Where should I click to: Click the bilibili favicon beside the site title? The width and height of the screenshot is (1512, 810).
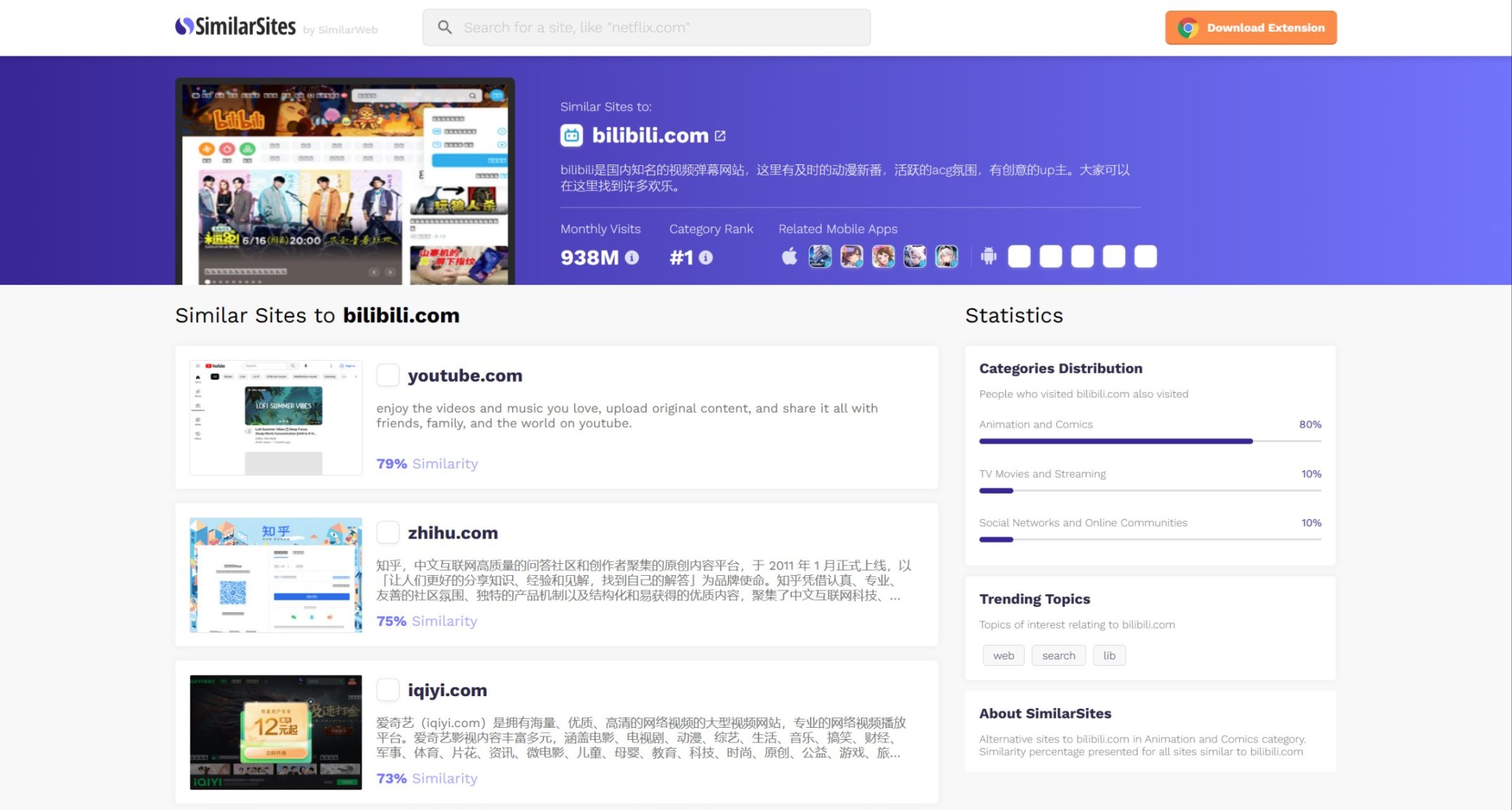pos(572,135)
